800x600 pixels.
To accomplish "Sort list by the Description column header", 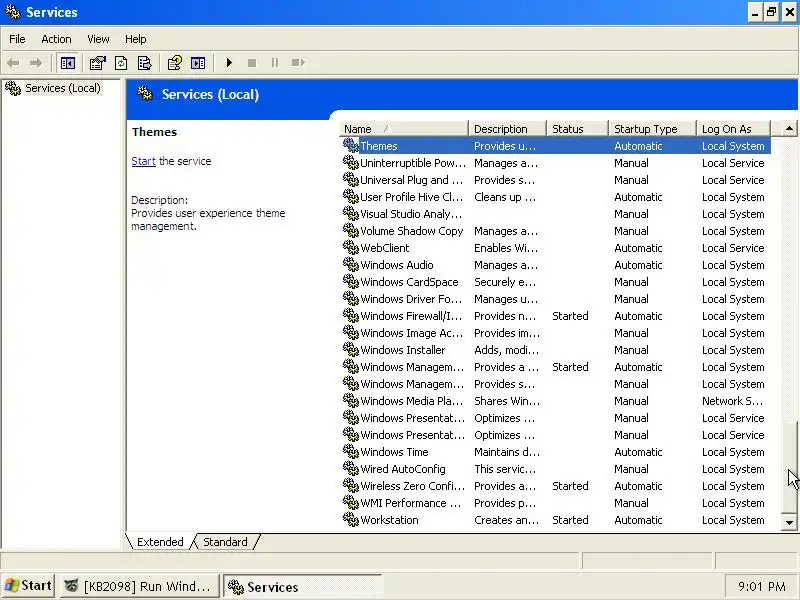I will click(507, 129).
